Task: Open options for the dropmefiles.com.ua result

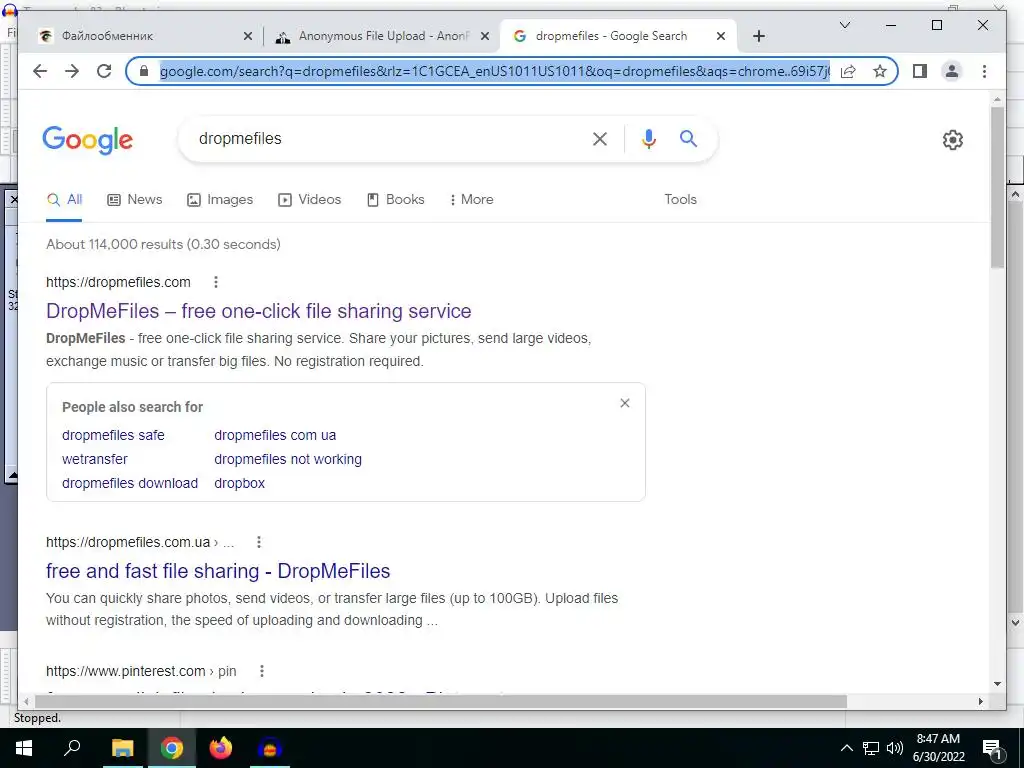Action: point(259,542)
